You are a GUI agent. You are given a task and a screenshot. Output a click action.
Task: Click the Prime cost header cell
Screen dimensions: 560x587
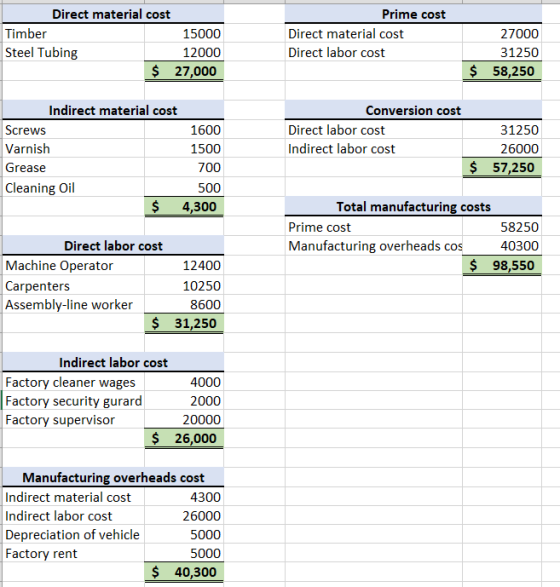(413, 14)
